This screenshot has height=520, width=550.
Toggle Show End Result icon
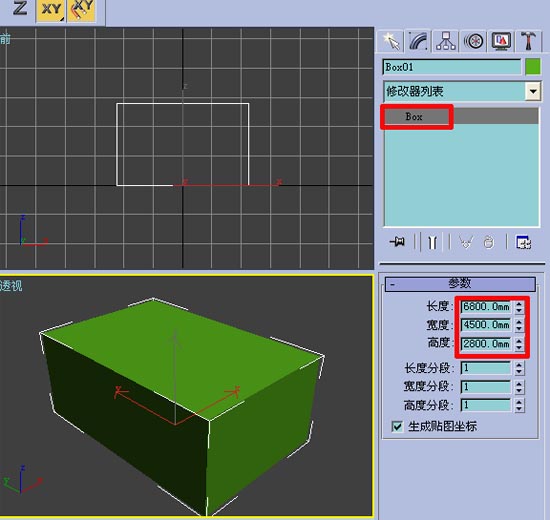432,242
